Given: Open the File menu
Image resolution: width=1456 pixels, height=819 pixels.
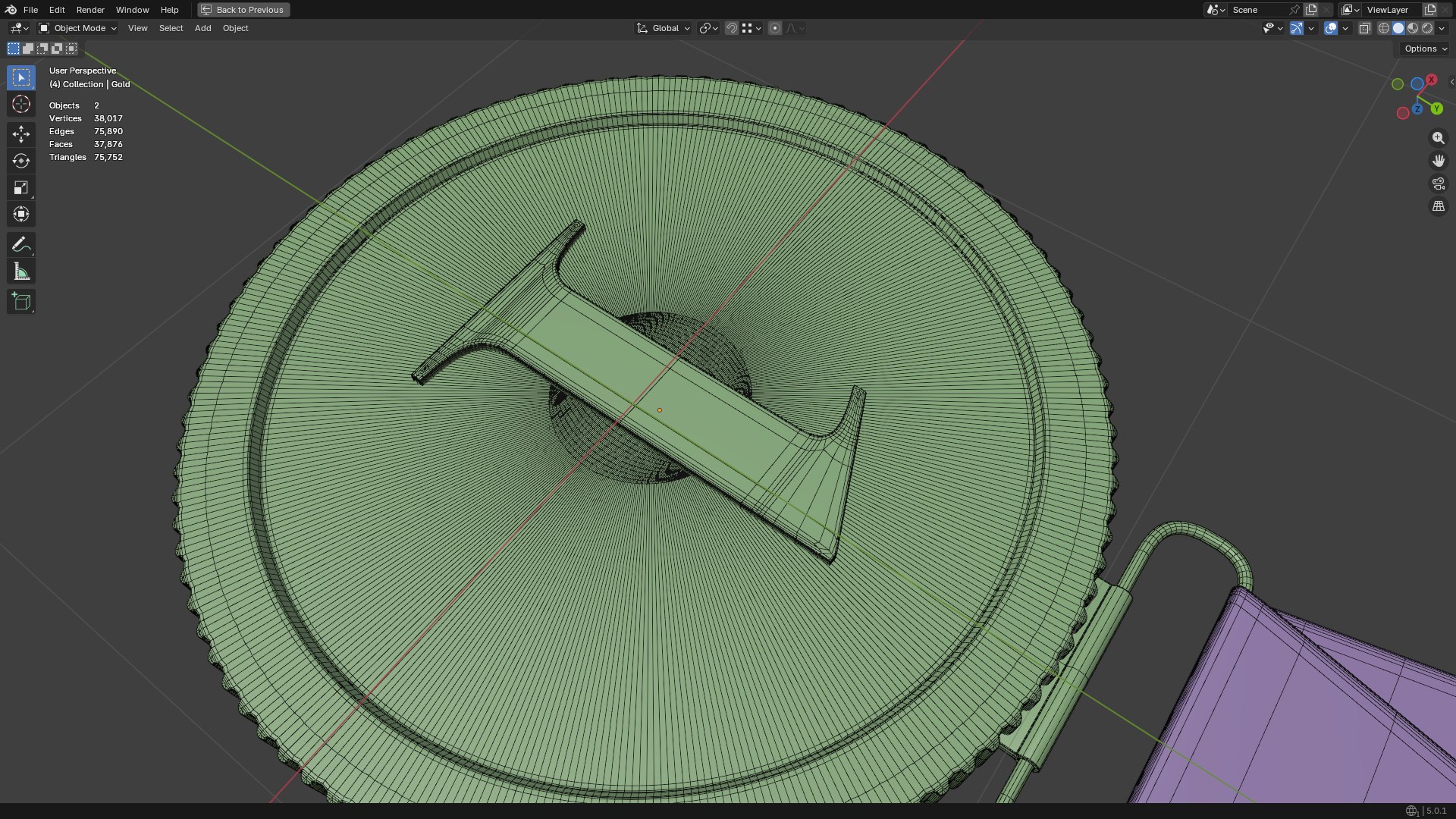Looking at the screenshot, I should 30,10.
